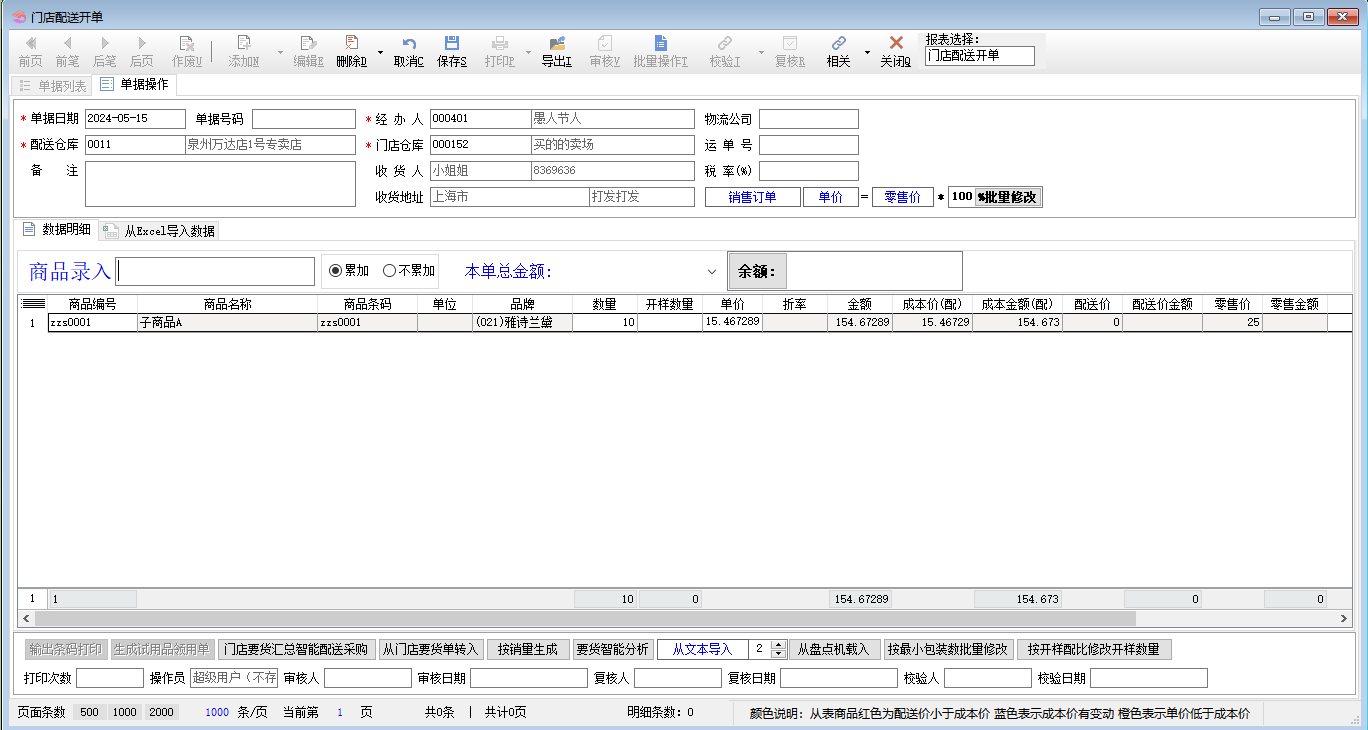Click the 备注 remarks text area
The height and width of the screenshot is (730, 1368).
point(220,184)
